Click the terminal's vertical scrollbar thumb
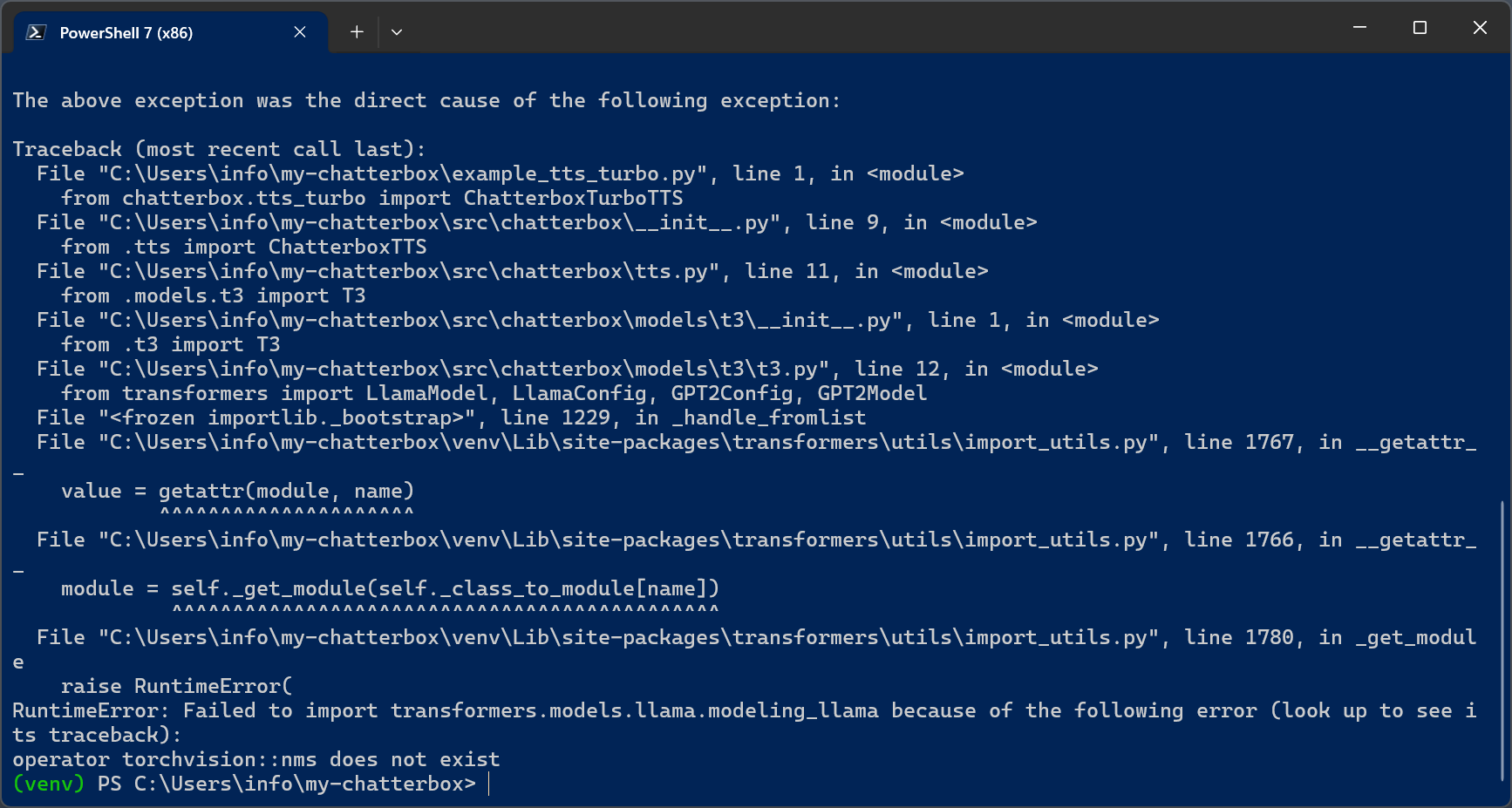 [1502, 641]
